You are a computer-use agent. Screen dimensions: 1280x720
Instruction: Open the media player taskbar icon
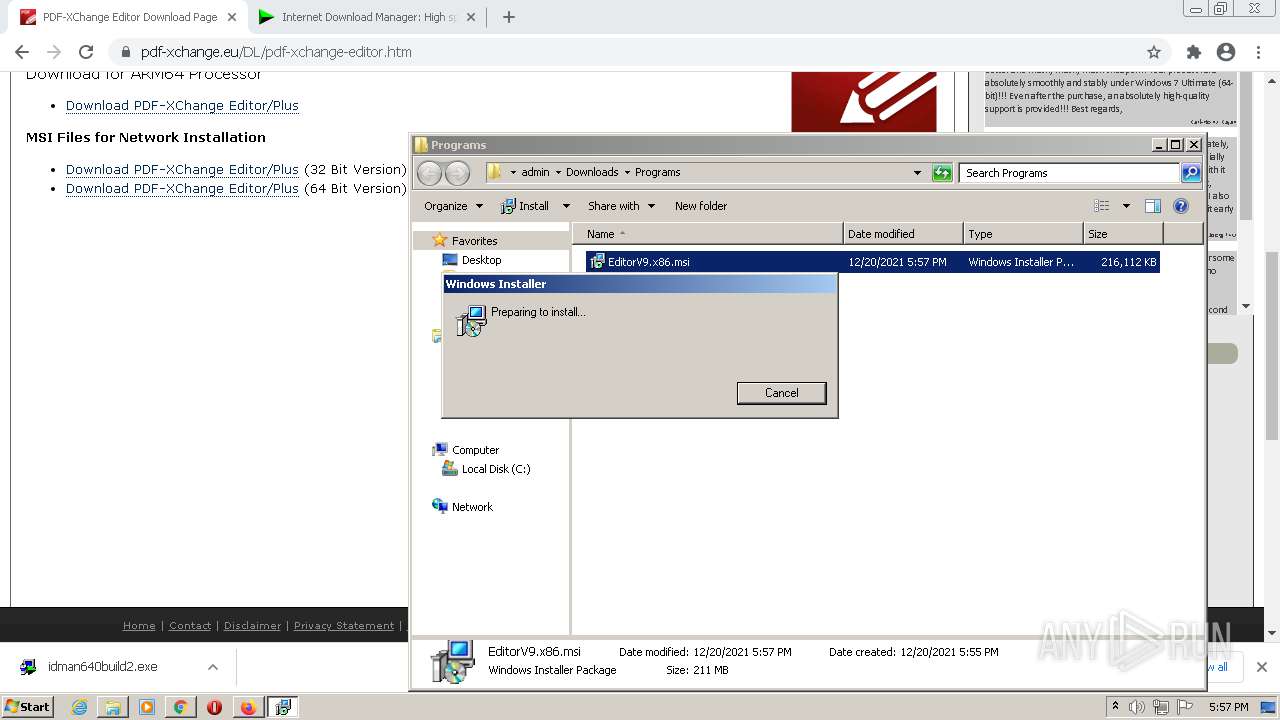(x=147, y=707)
